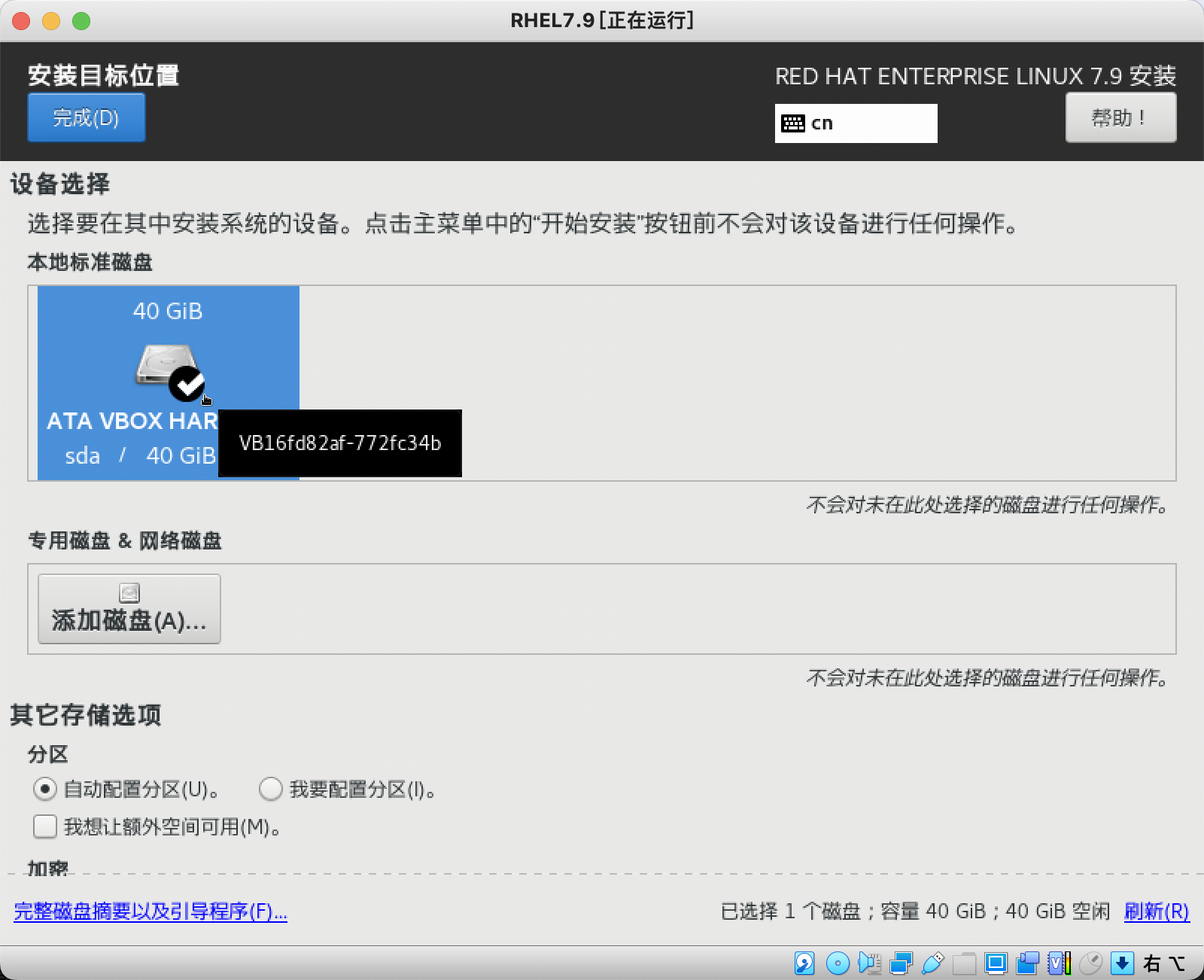Click the 右 ⌥ host key indicator
1204x980 pixels.
coord(1164,963)
